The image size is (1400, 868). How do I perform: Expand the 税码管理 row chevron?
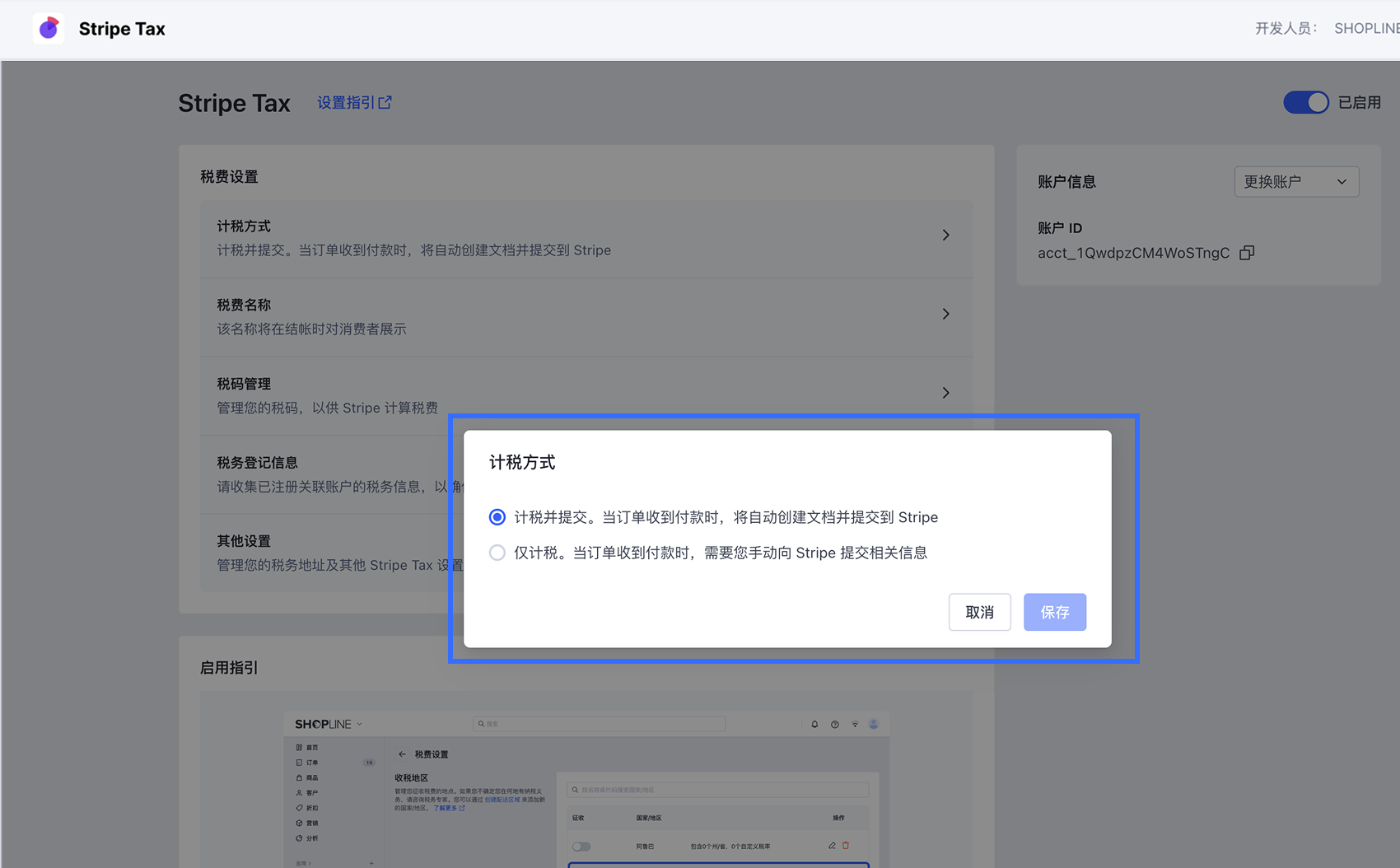[x=946, y=393]
